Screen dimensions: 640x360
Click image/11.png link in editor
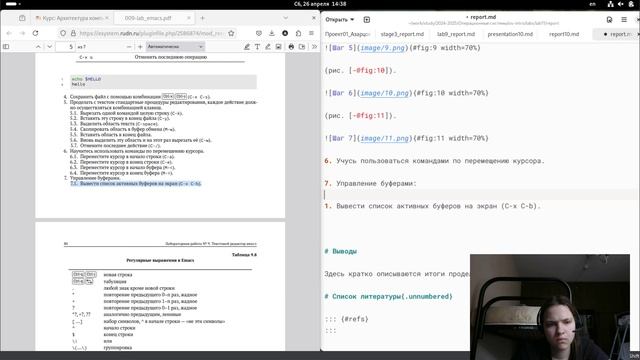(384, 138)
